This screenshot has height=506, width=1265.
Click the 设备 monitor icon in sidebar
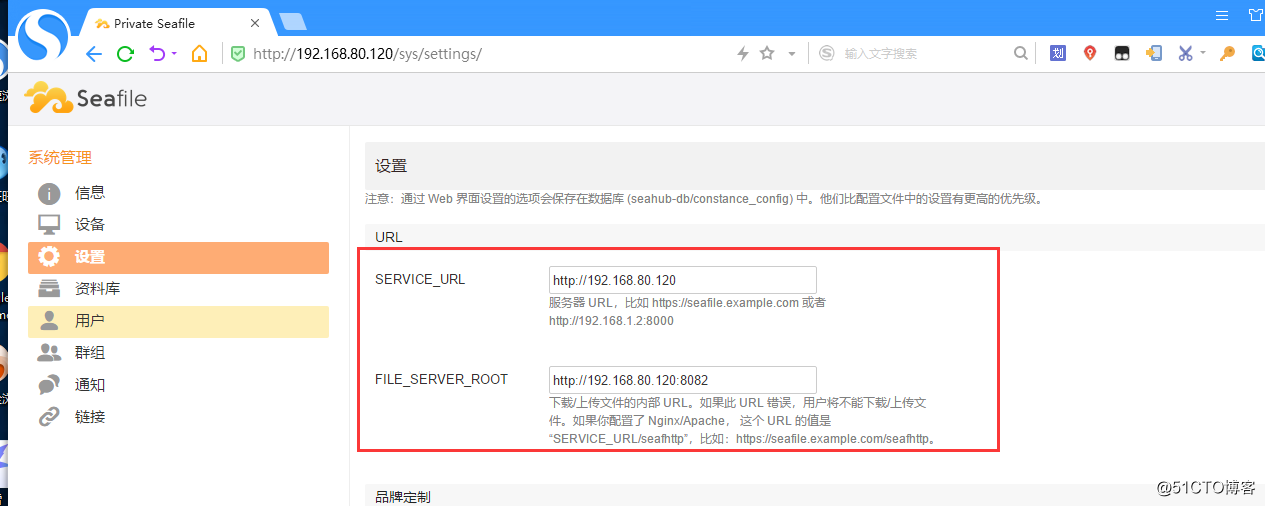pos(49,225)
